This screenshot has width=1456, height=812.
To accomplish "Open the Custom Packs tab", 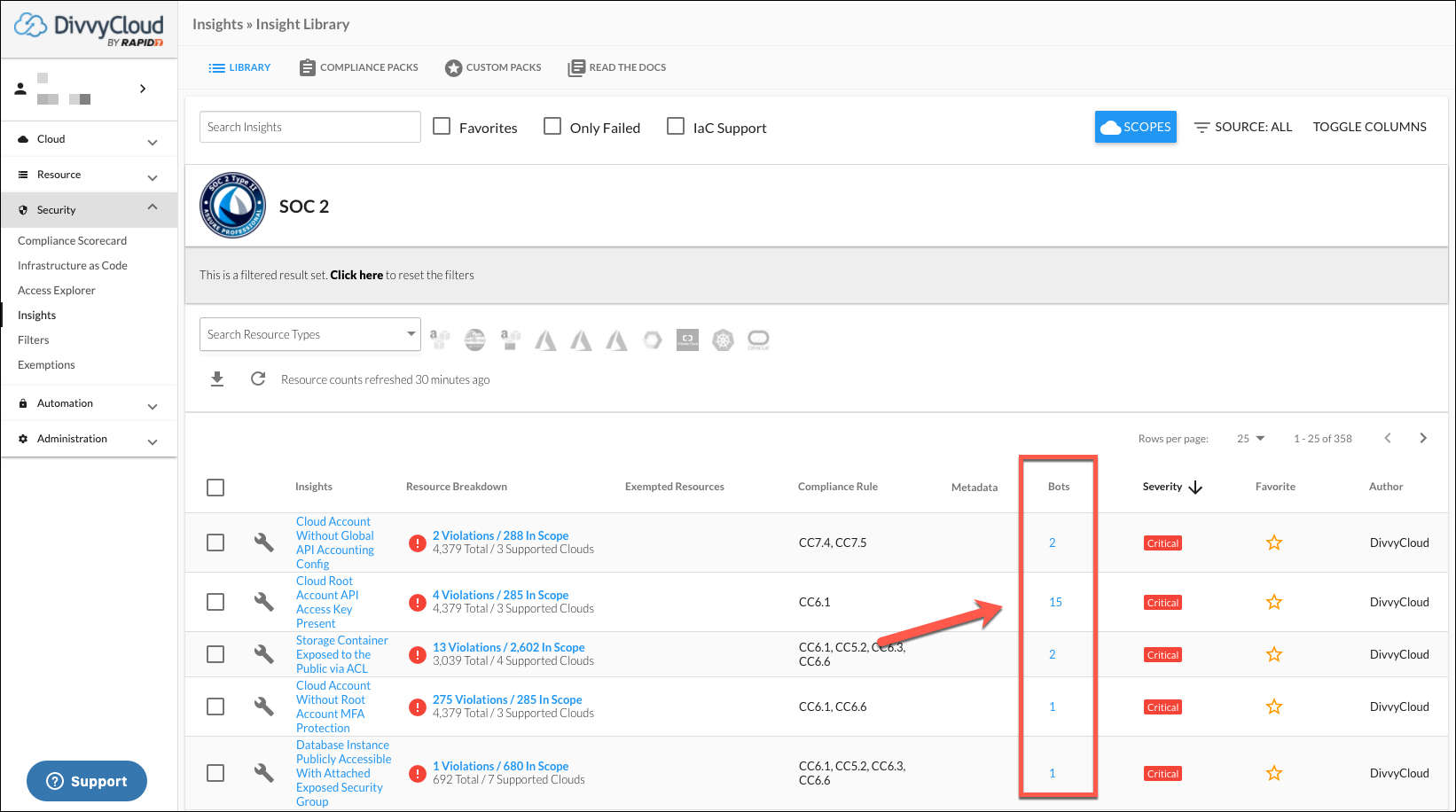I will click(x=493, y=67).
